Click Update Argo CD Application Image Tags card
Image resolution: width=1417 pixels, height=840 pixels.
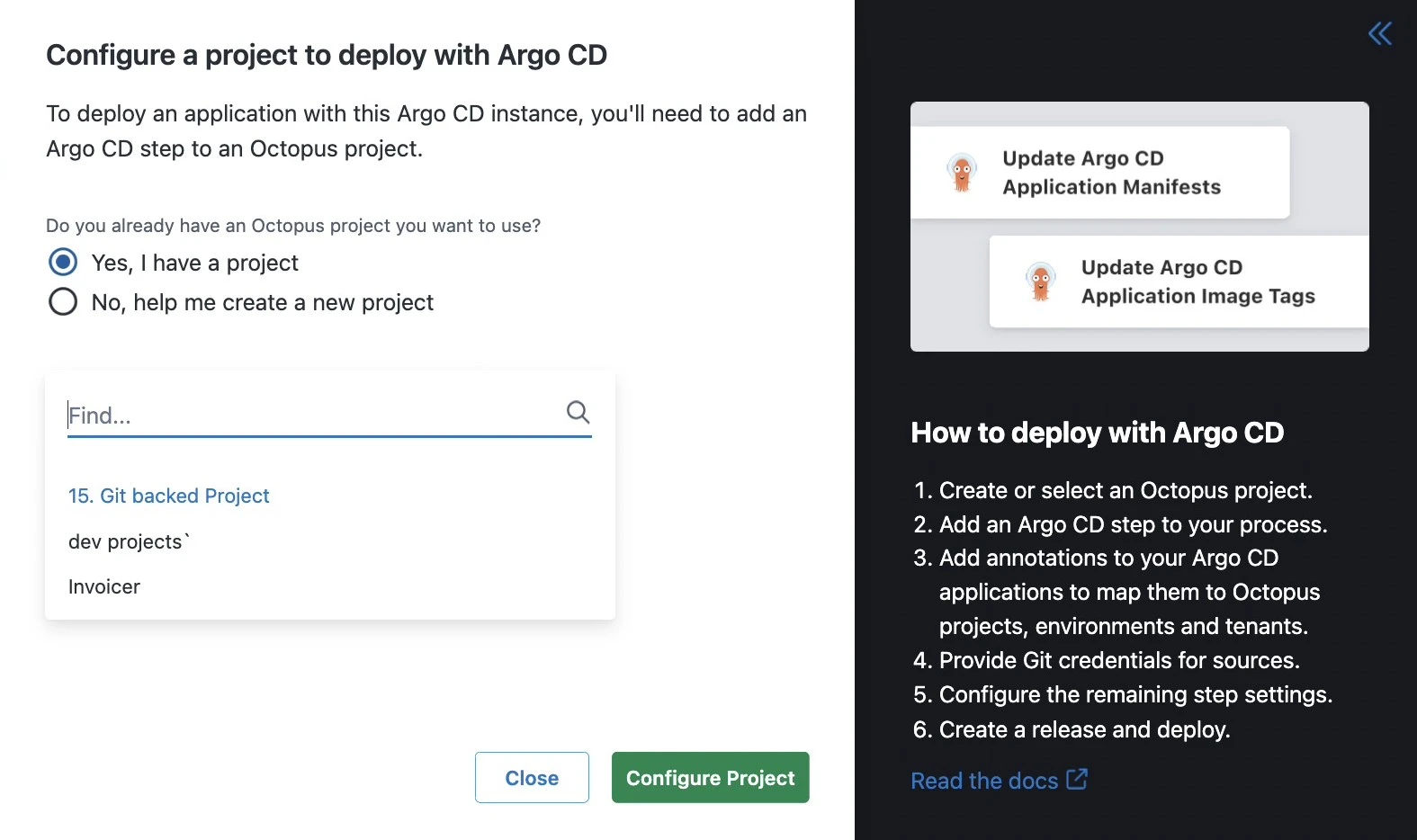point(1179,281)
